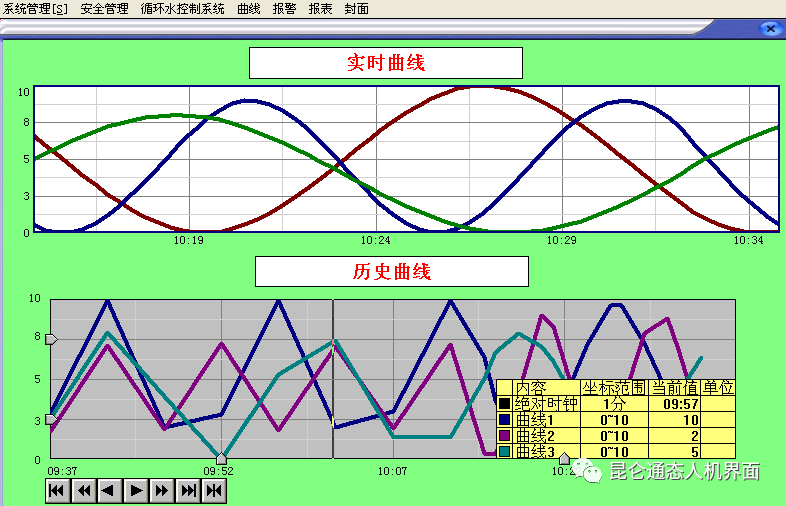Open the 报表 menu
Image resolution: width=786 pixels, height=506 pixels.
pyautogui.click(x=320, y=8)
